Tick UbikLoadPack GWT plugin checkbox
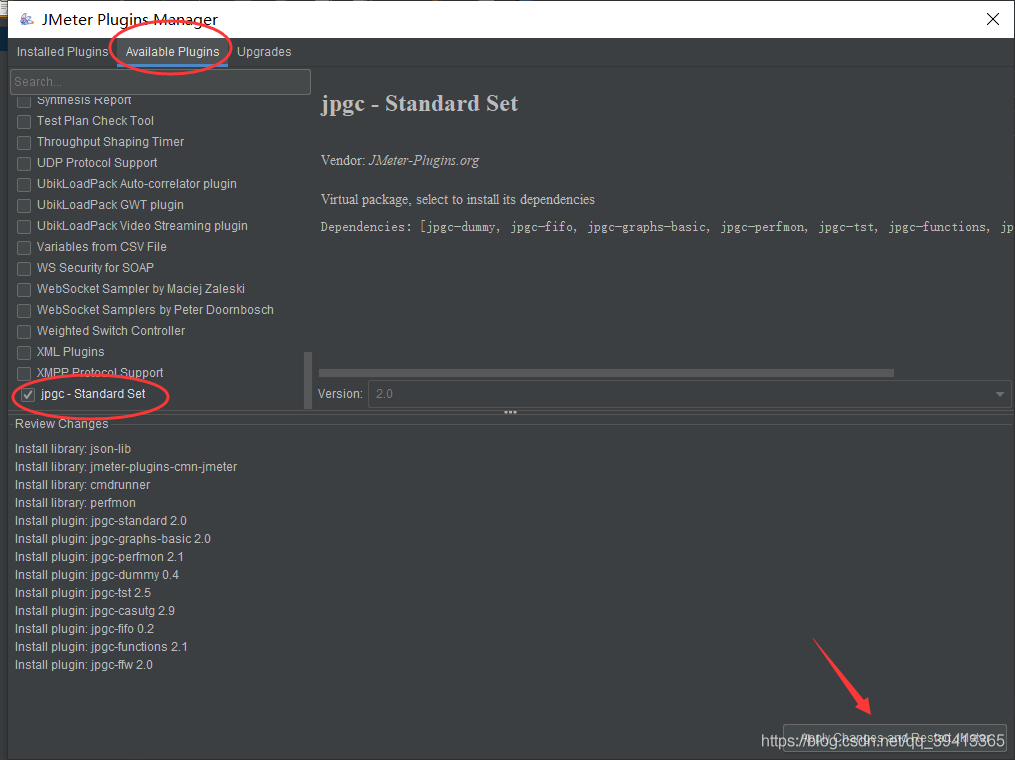The height and width of the screenshot is (760, 1015). [x=24, y=205]
